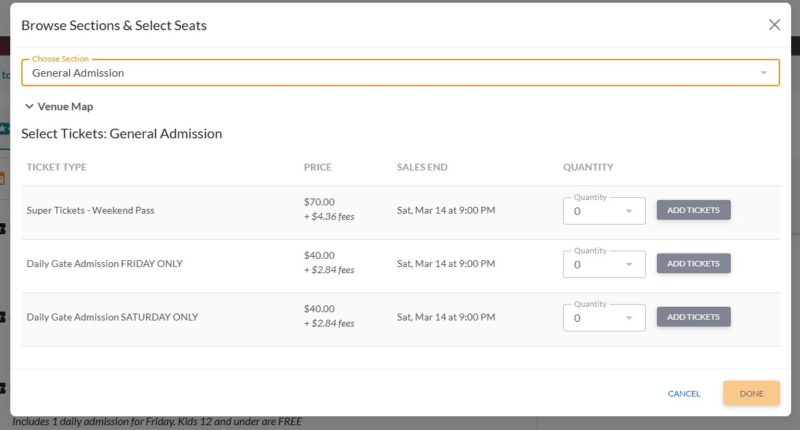Viewport: 800px width, 430px height.
Task: Open Quantity dropdown for Friday Only admission
Action: (x=604, y=265)
